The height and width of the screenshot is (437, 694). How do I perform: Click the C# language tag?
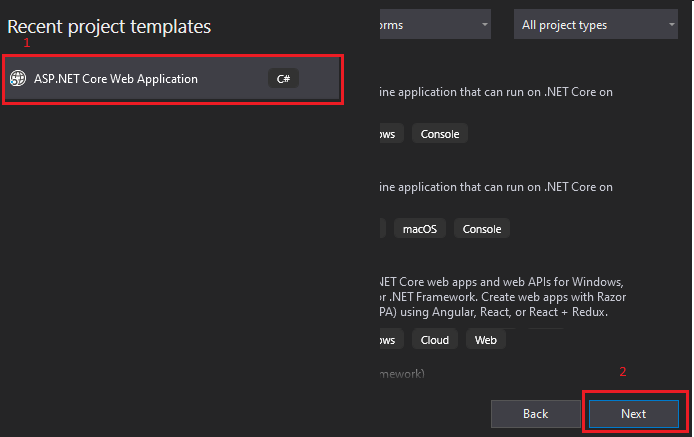coord(283,79)
